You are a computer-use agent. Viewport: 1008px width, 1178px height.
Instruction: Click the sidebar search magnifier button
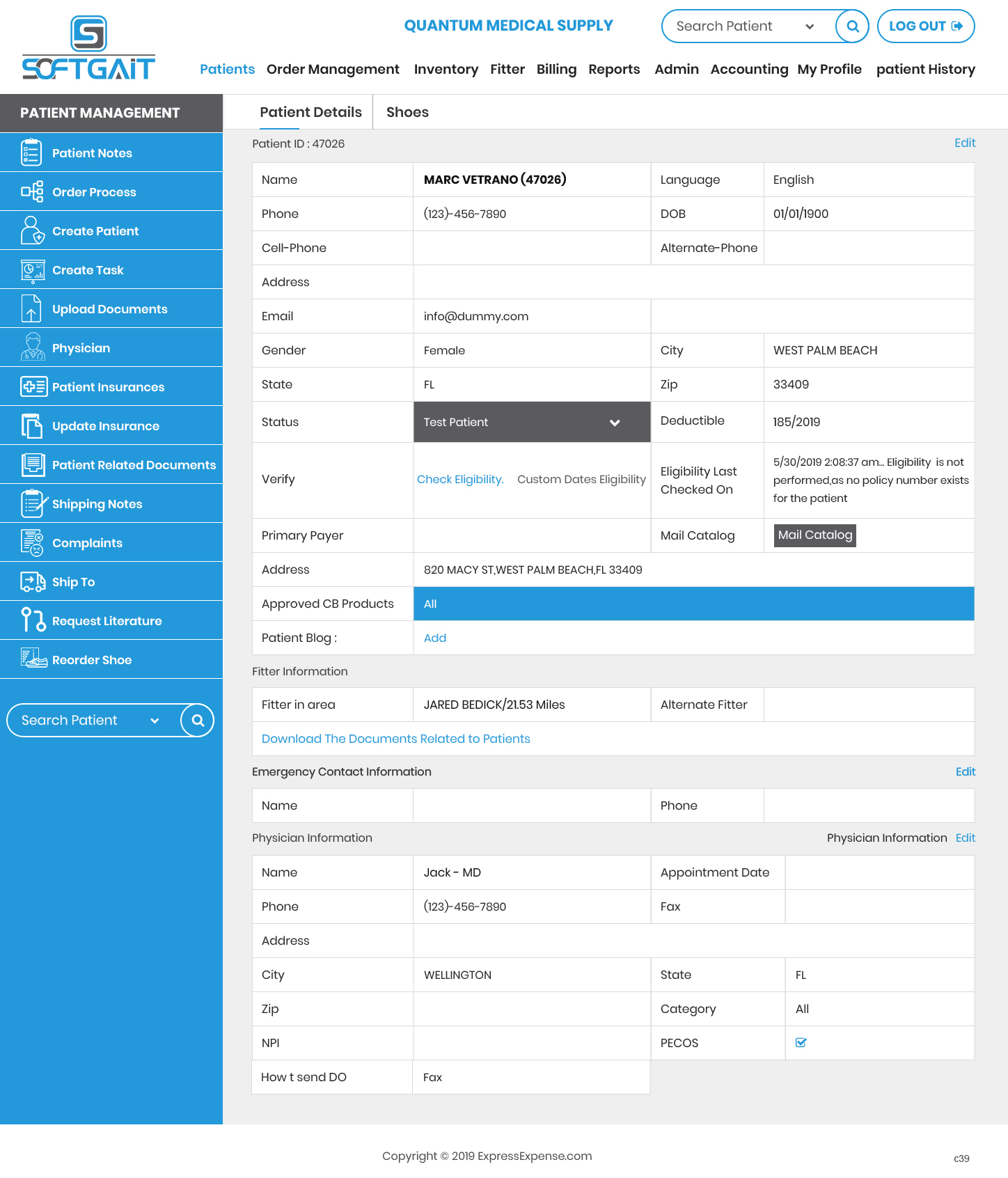pyautogui.click(x=197, y=720)
